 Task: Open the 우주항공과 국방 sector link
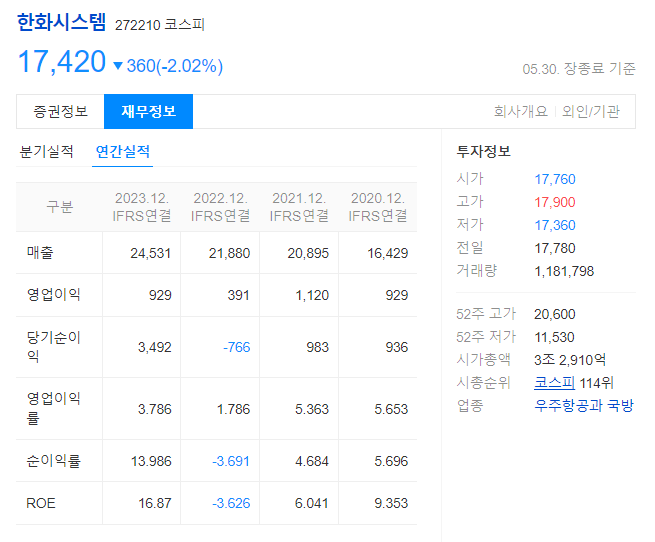[584, 405]
